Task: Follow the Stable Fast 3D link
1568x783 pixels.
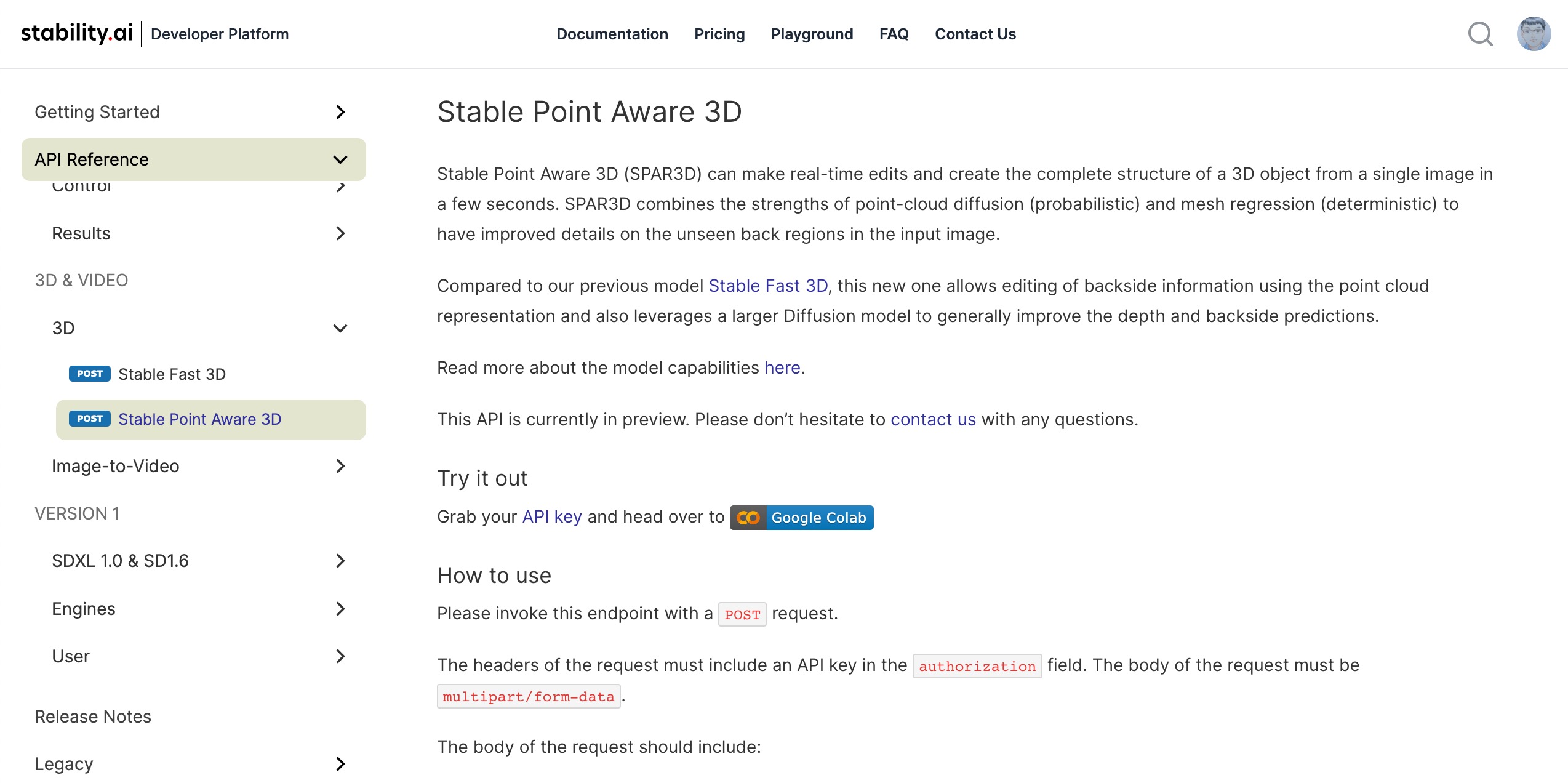Action: [x=769, y=286]
